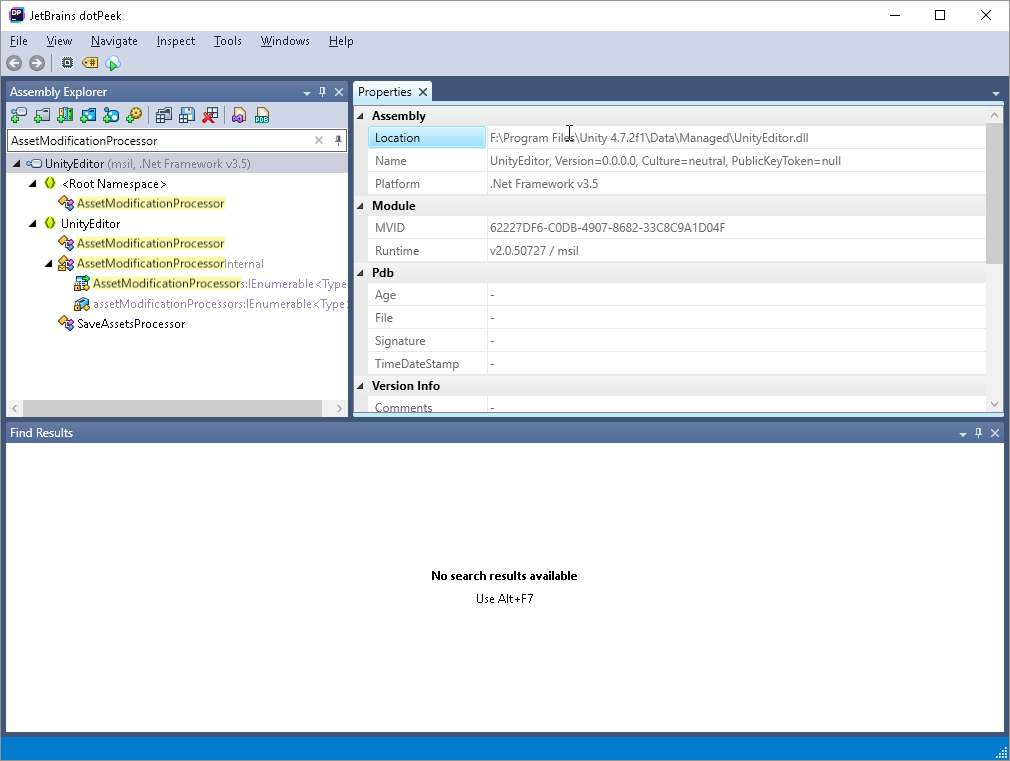Select the AssetModificationProcessors property item

click(x=219, y=284)
